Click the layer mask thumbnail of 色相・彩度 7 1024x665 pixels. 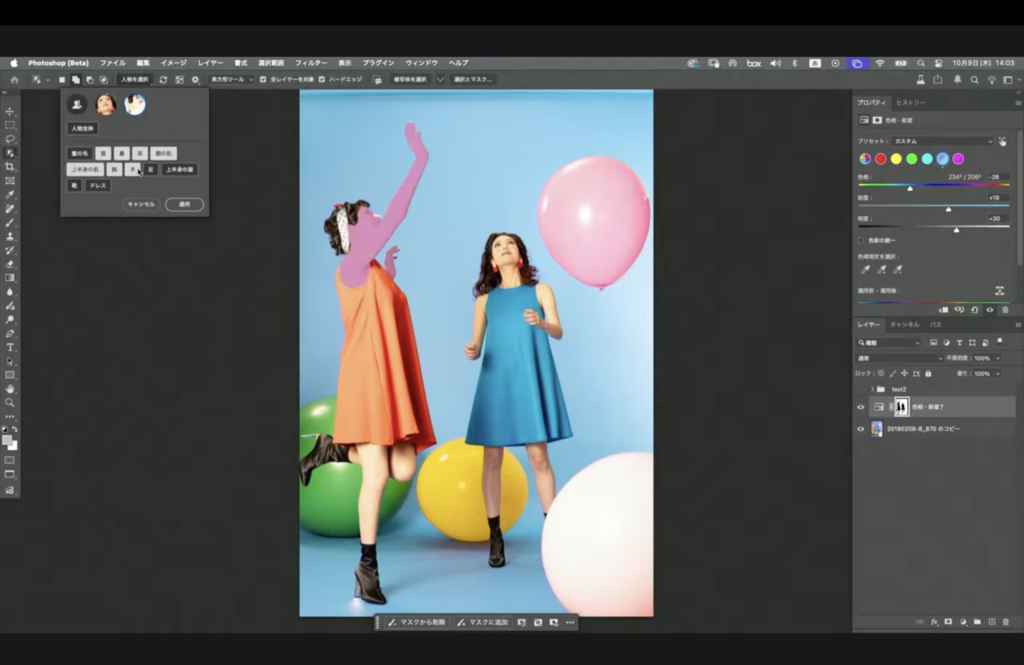pos(901,407)
